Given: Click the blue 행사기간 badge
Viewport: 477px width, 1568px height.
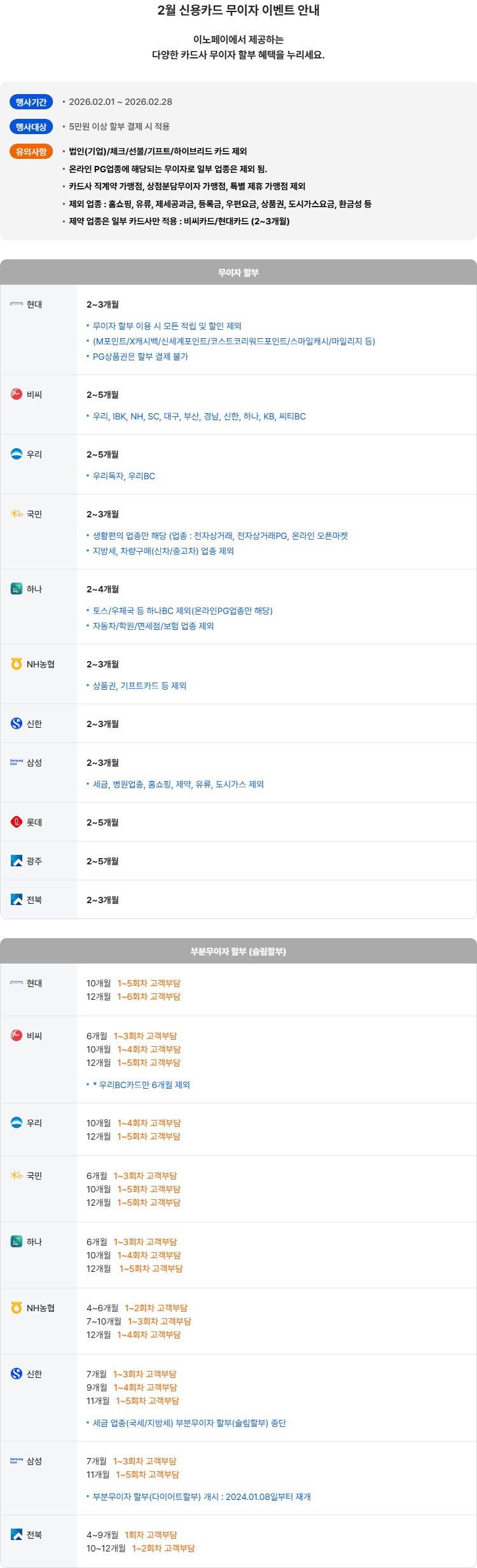Looking at the screenshot, I should tap(31, 102).
